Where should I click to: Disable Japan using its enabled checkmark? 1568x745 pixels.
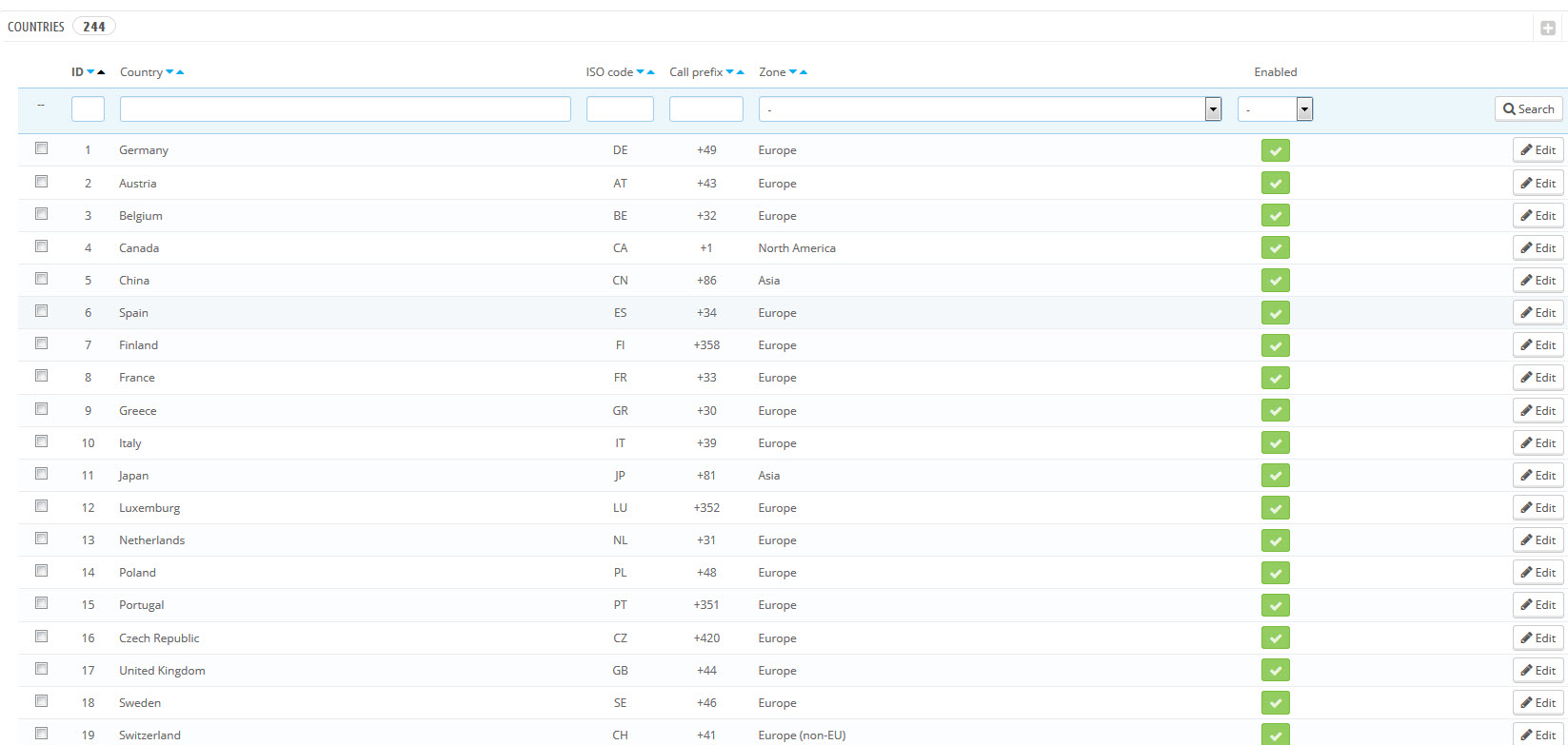click(1276, 476)
